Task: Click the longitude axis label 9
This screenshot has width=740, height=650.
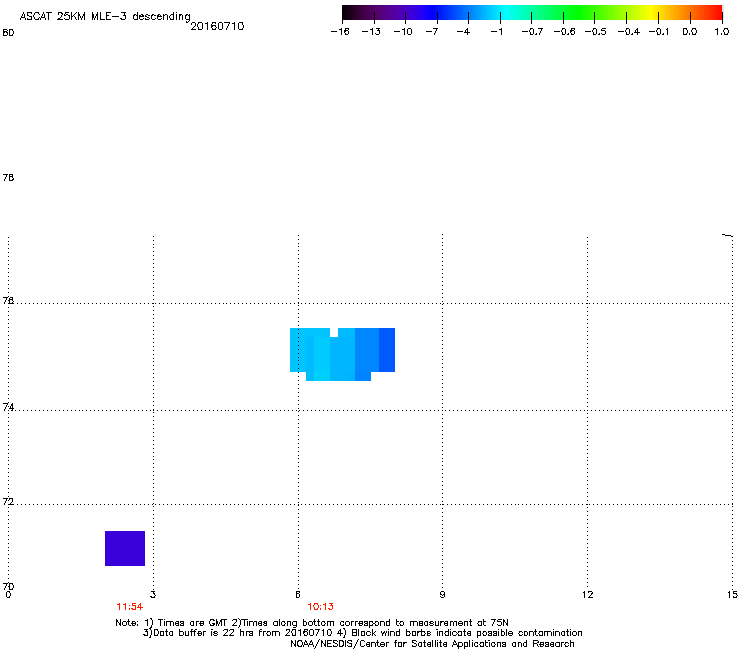Action: pos(442,594)
